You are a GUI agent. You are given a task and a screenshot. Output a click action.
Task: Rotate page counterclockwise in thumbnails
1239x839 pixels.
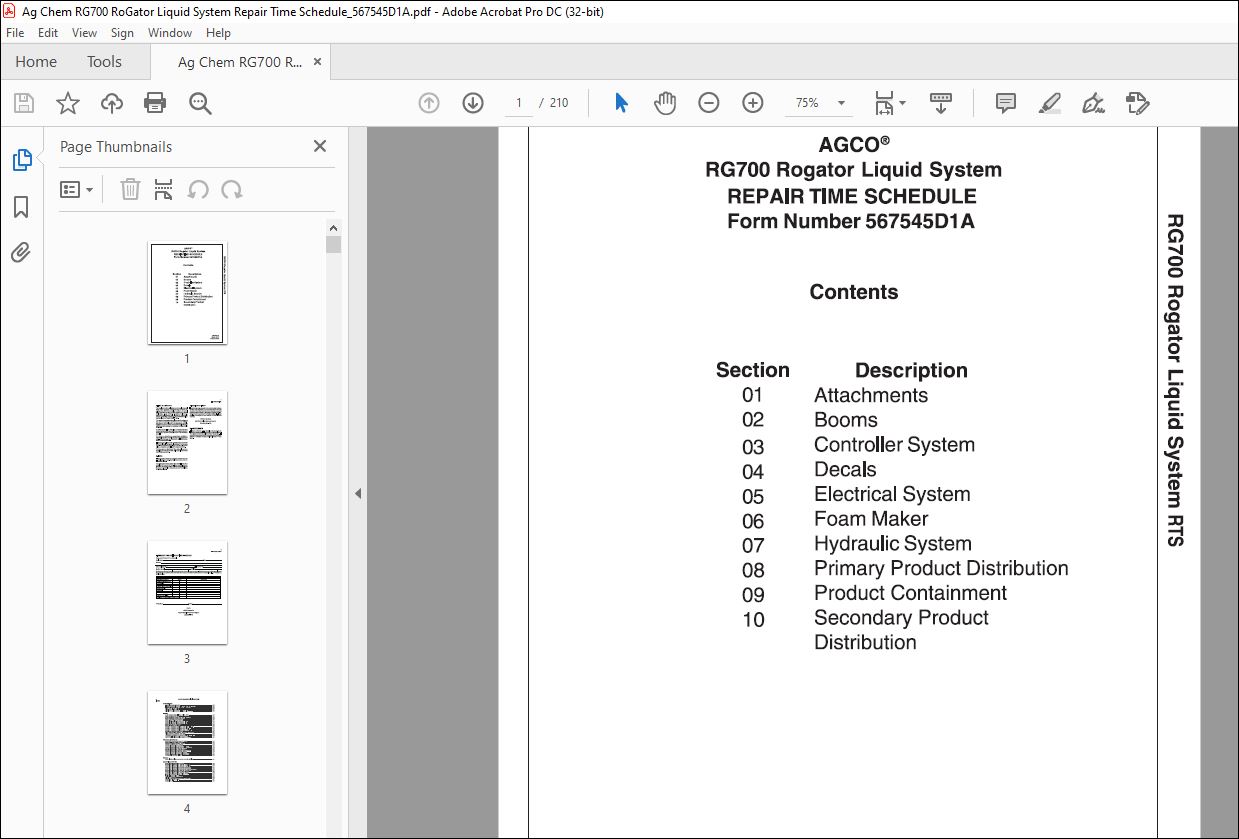pos(198,190)
